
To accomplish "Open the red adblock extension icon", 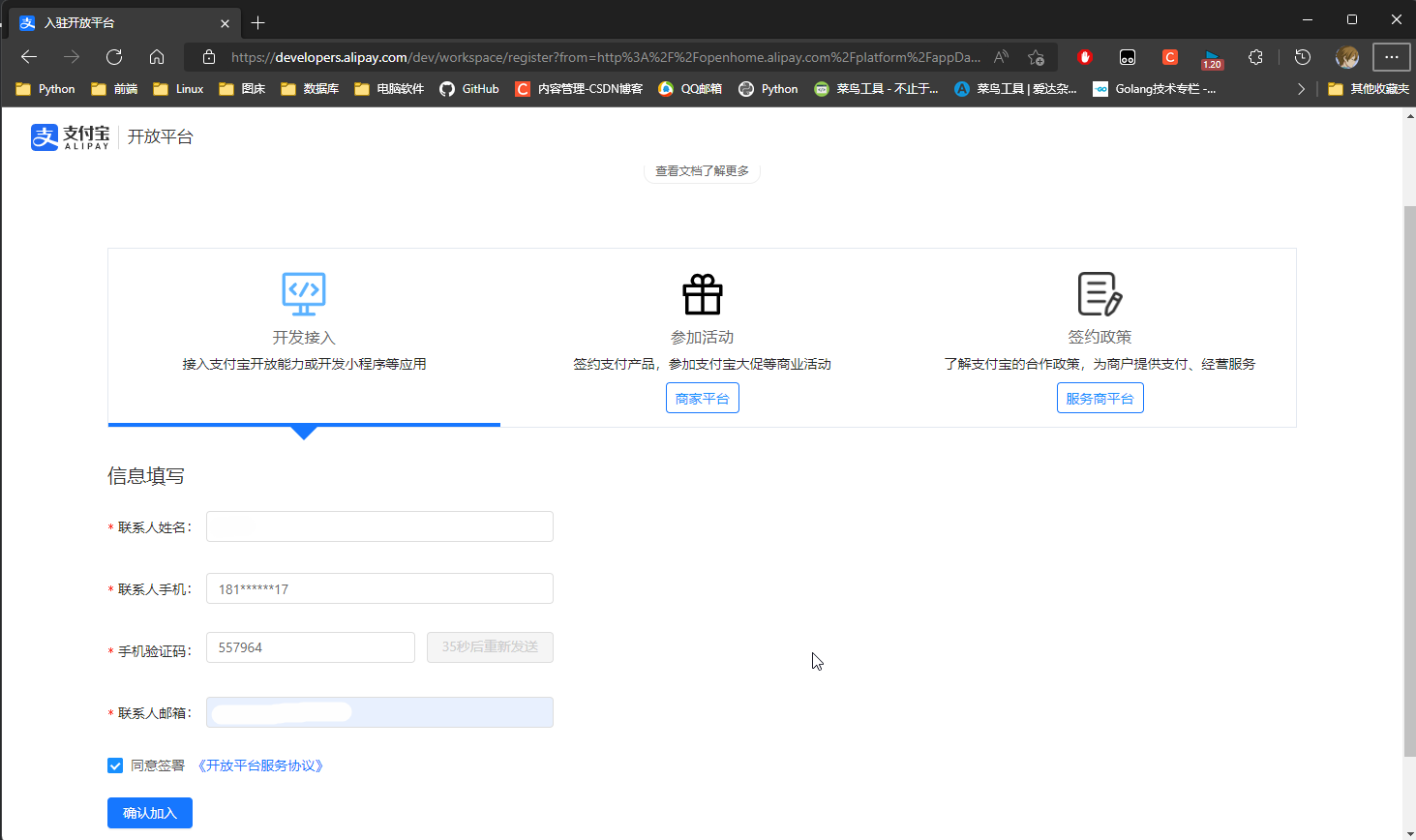I will [1085, 57].
